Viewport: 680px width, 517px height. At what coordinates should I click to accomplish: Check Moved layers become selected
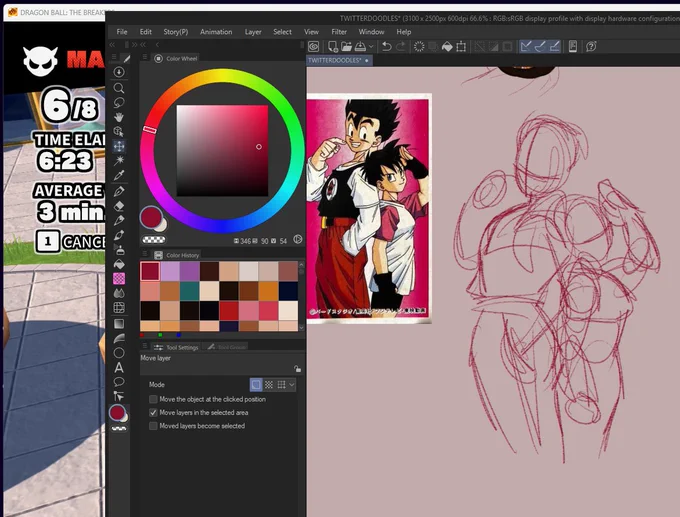click(153, 426)
